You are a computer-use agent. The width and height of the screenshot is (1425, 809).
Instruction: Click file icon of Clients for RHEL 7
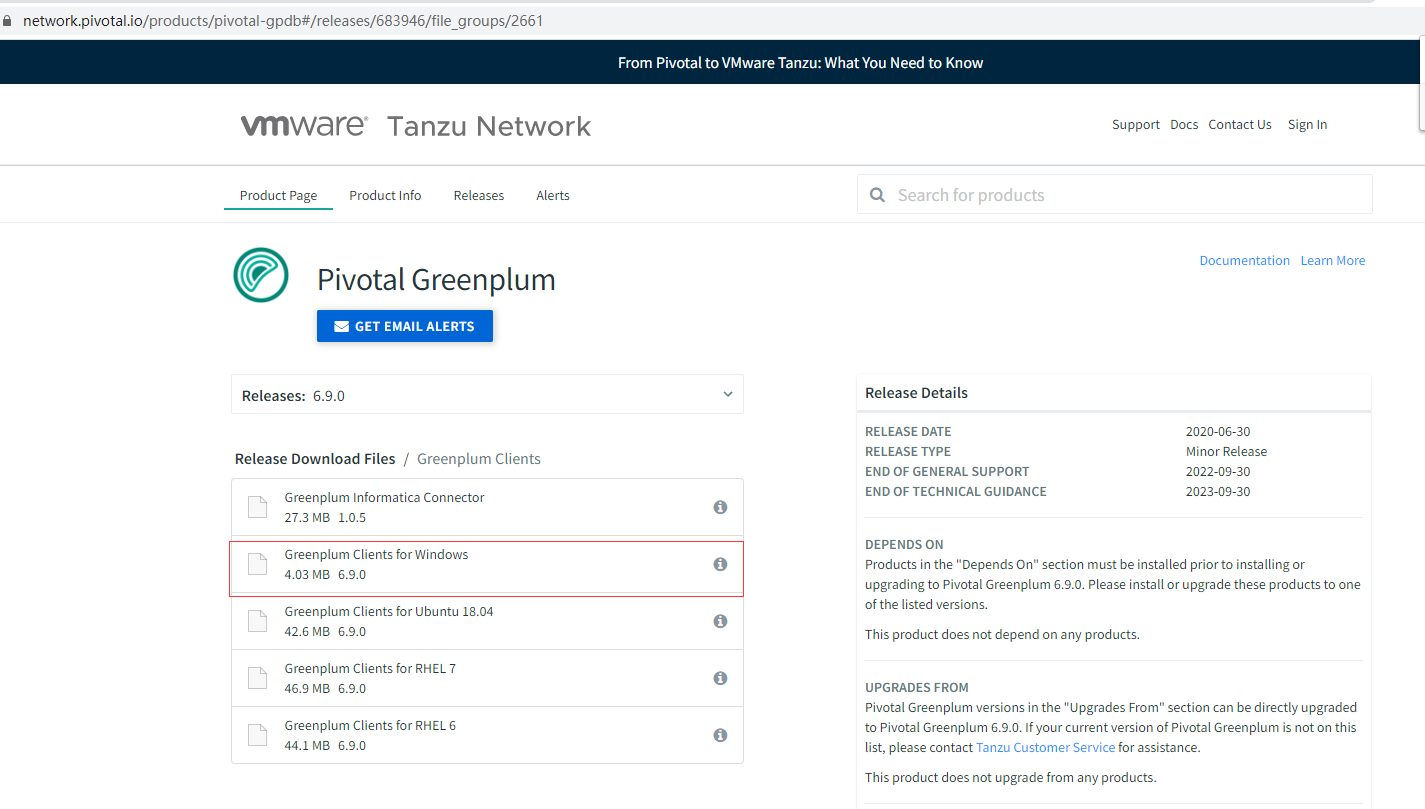(x=258, y=678)
